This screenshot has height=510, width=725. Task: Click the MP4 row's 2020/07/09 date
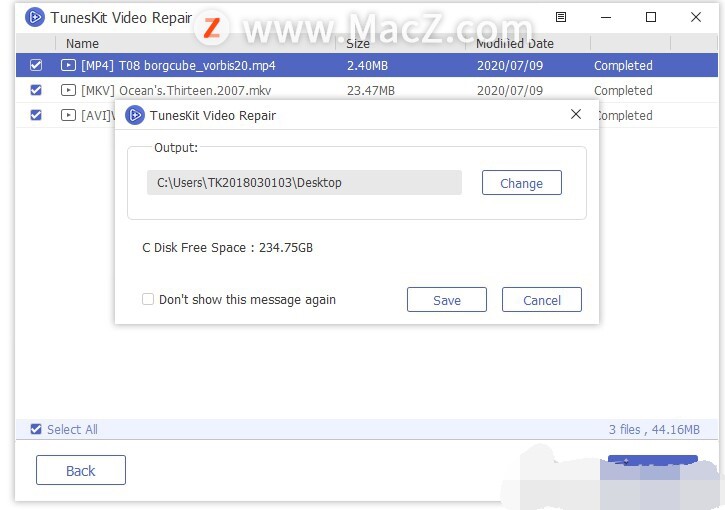pyautogui.click(x=510, y=66)
